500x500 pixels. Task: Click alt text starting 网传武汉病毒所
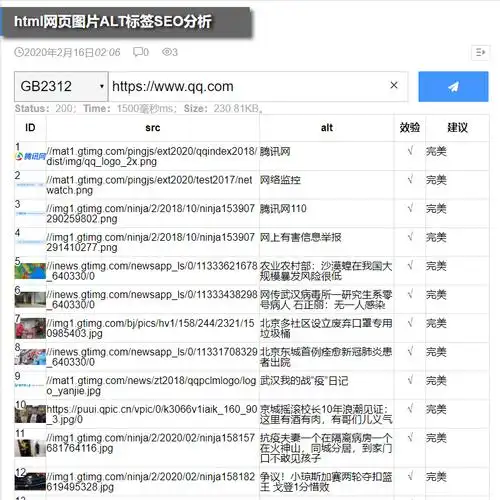326,300
